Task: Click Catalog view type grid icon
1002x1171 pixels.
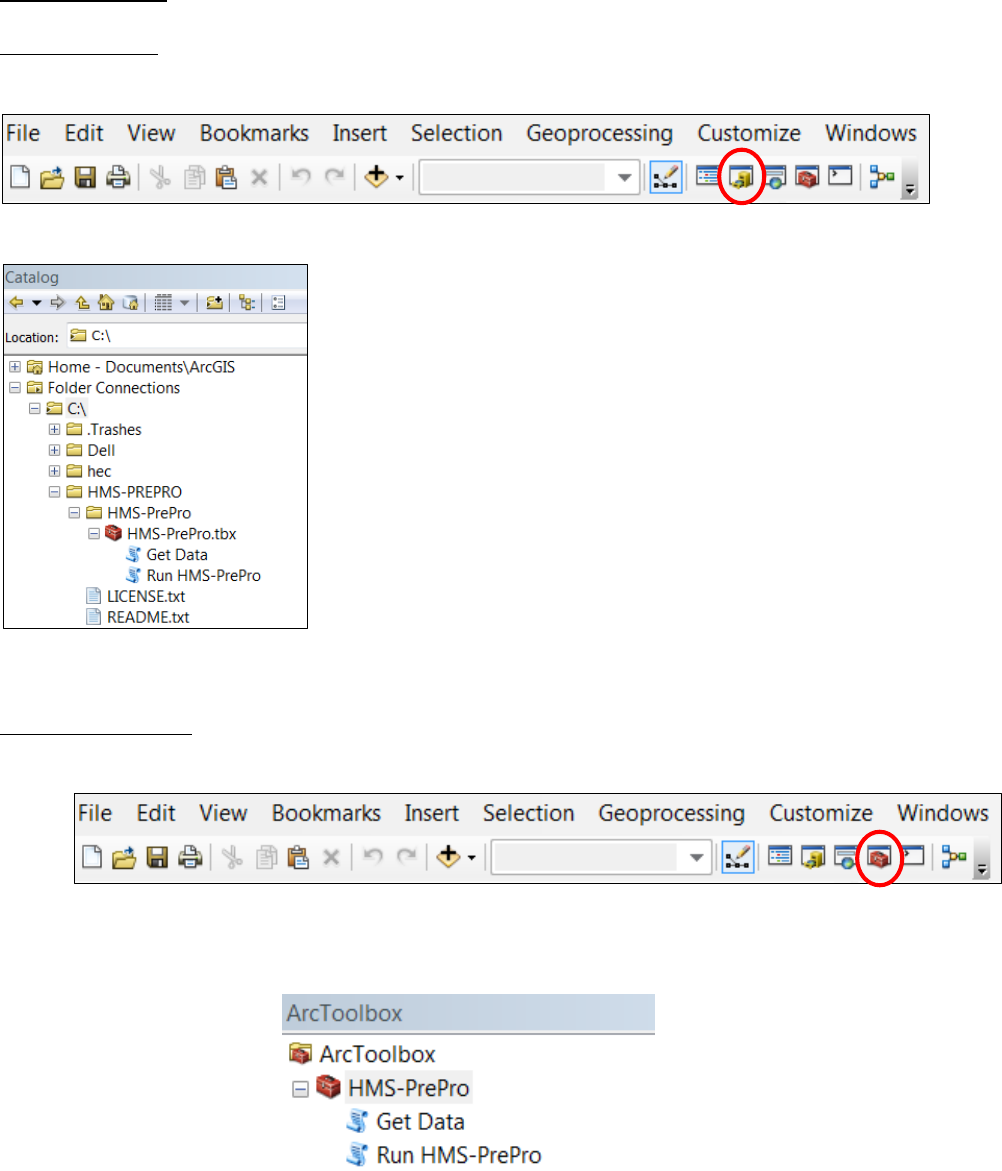Action: click(x=163, y=302)
